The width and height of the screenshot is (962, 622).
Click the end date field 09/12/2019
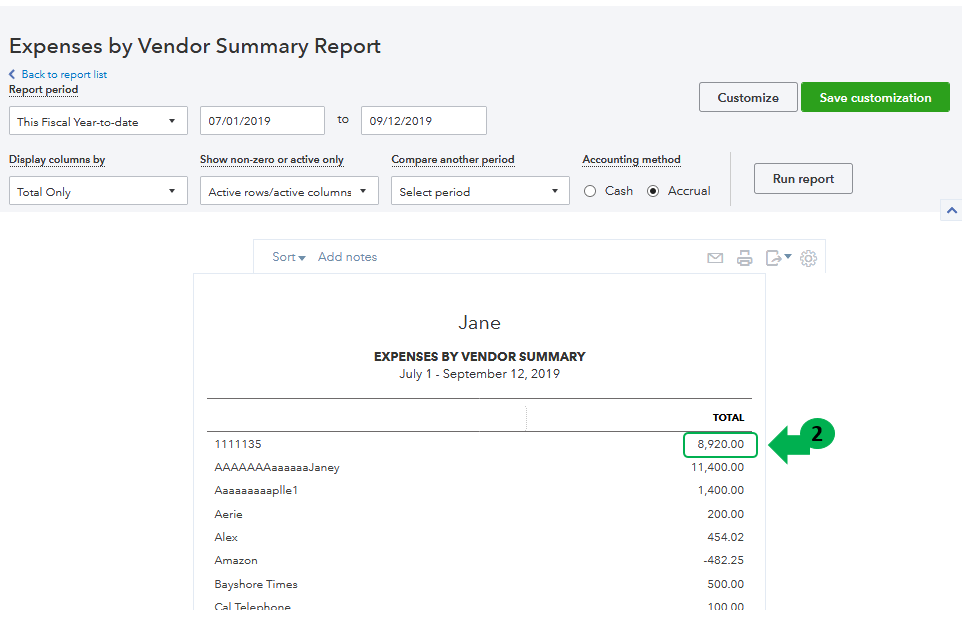pos(423,121)
